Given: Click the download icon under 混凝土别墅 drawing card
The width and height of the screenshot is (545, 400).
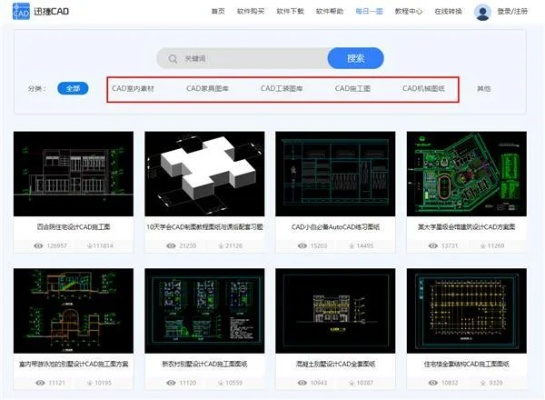Looking at the screenshot, I should tap(352, 383).
